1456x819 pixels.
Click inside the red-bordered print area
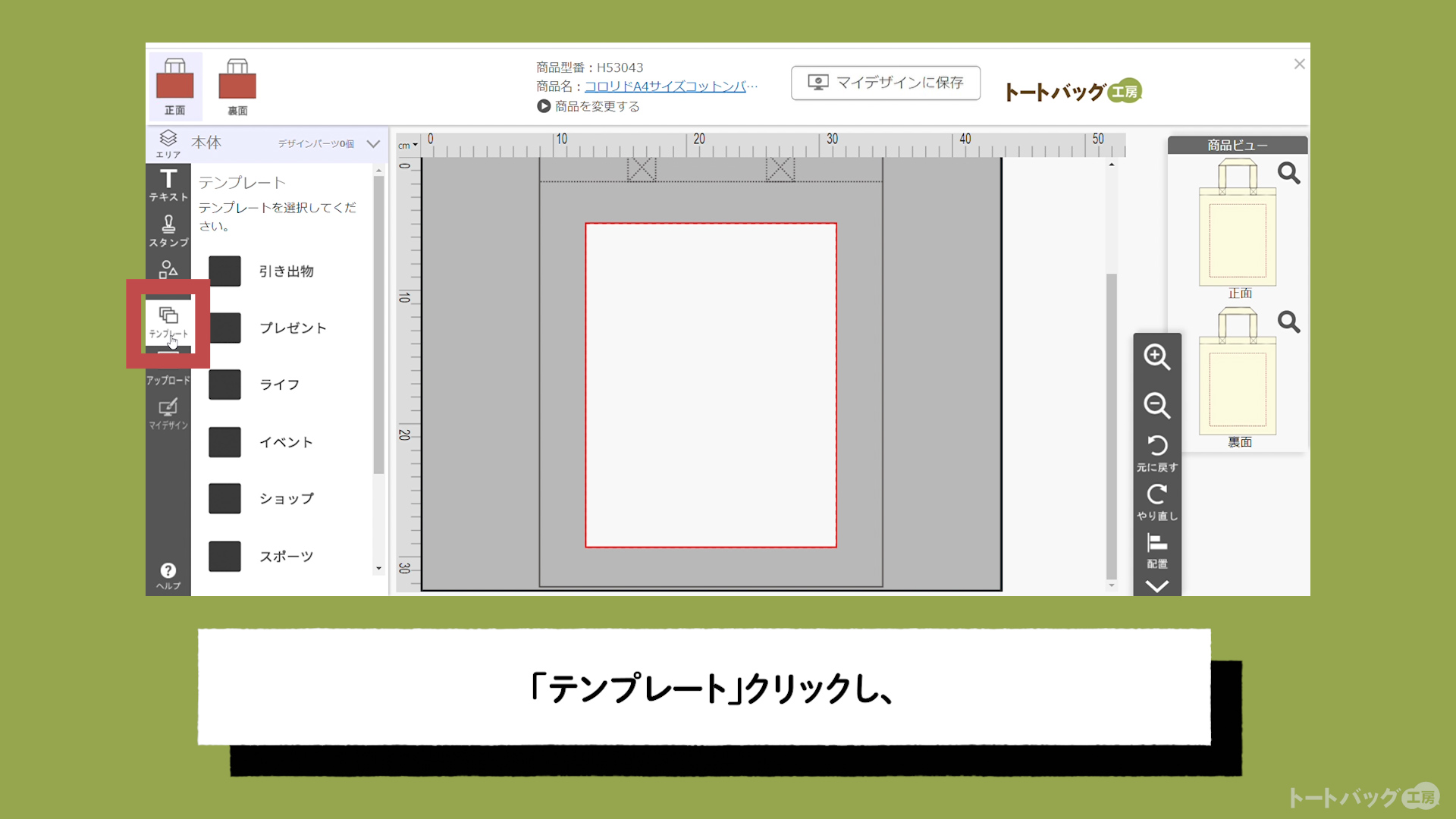tap(711, 385)
